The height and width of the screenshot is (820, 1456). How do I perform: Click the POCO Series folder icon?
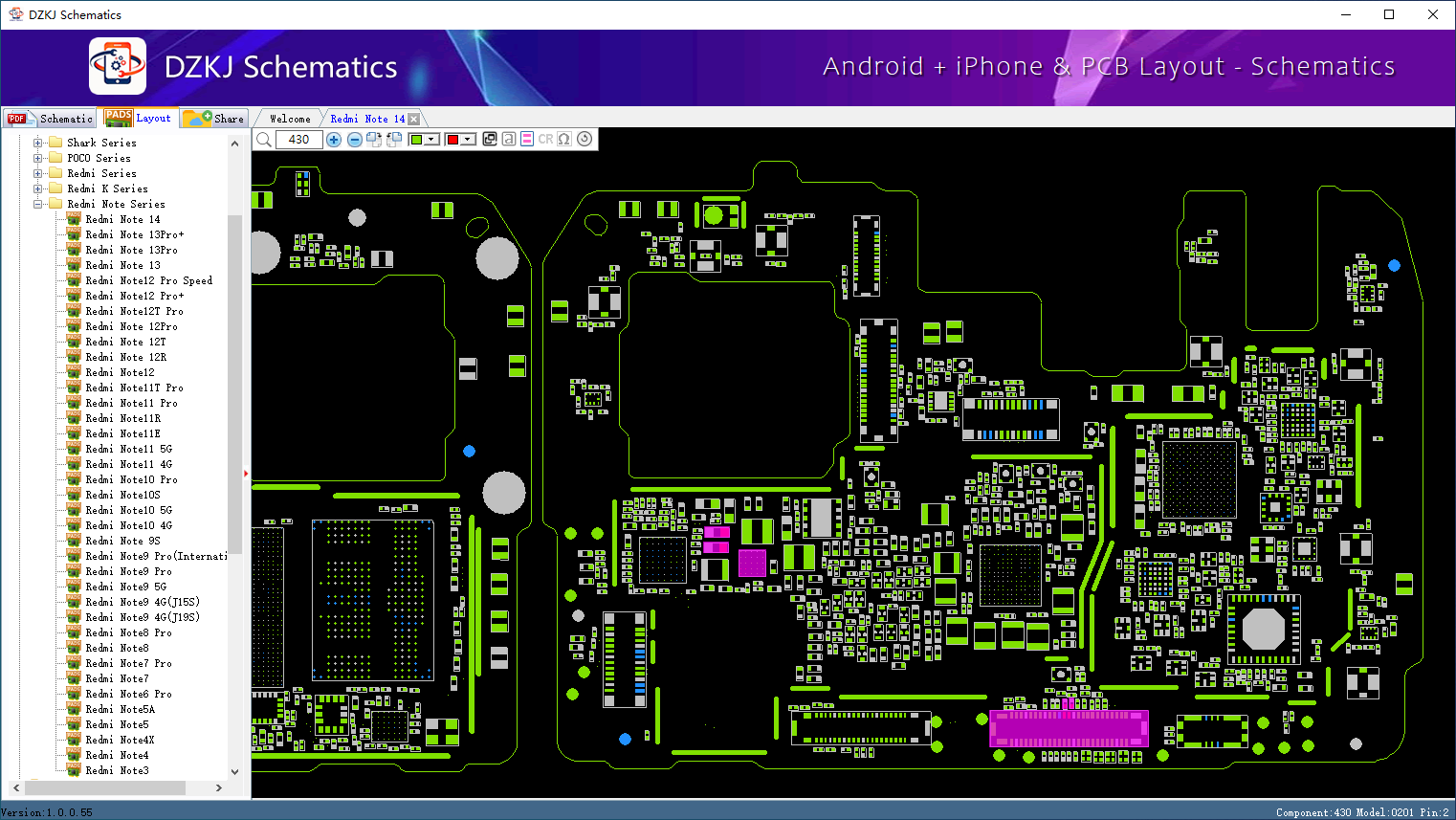pyautogui.click(x=55, y=158)
